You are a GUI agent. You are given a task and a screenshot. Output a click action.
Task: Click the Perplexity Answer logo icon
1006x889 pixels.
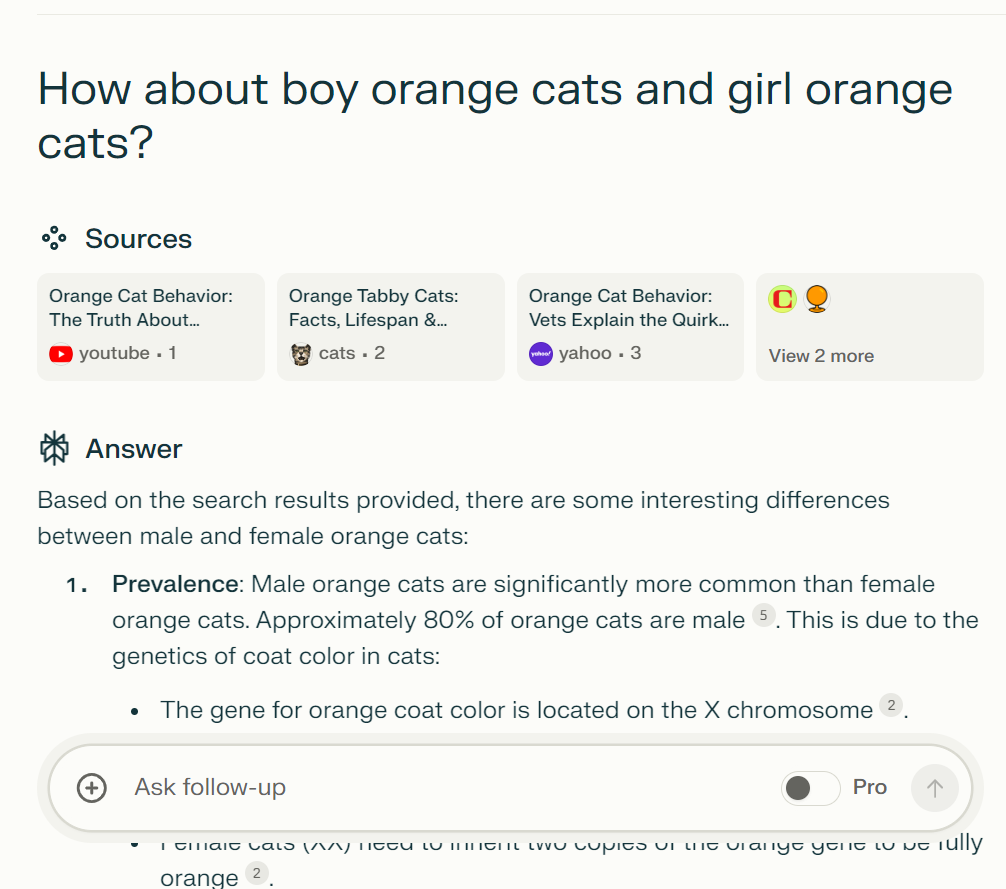pyautogui.click(x=54, y=449)
